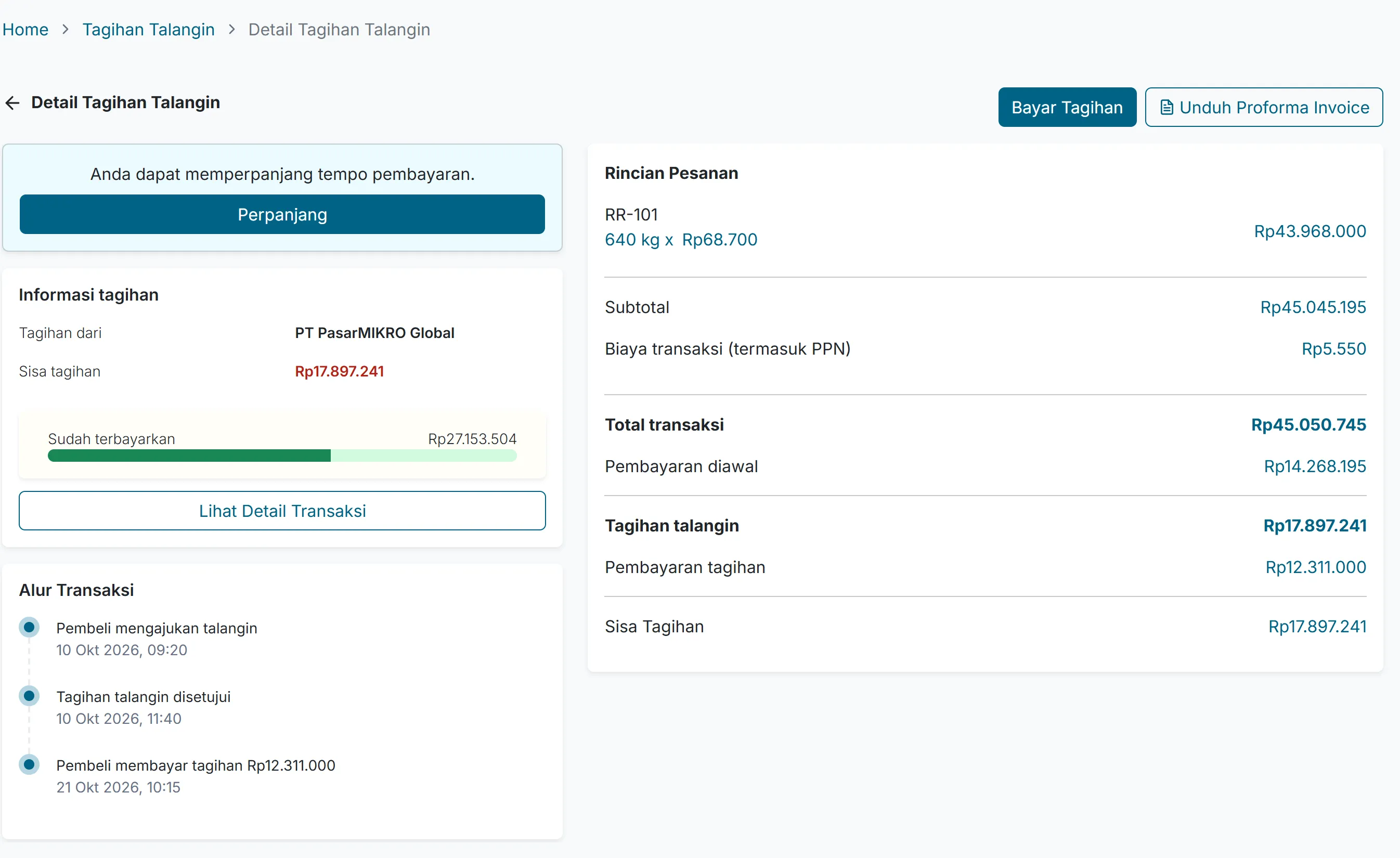Image resolution: width=1400 pixels, height=858 pixels.
Task: Click the Informasi tagihan heading
Action: (88, 295)
